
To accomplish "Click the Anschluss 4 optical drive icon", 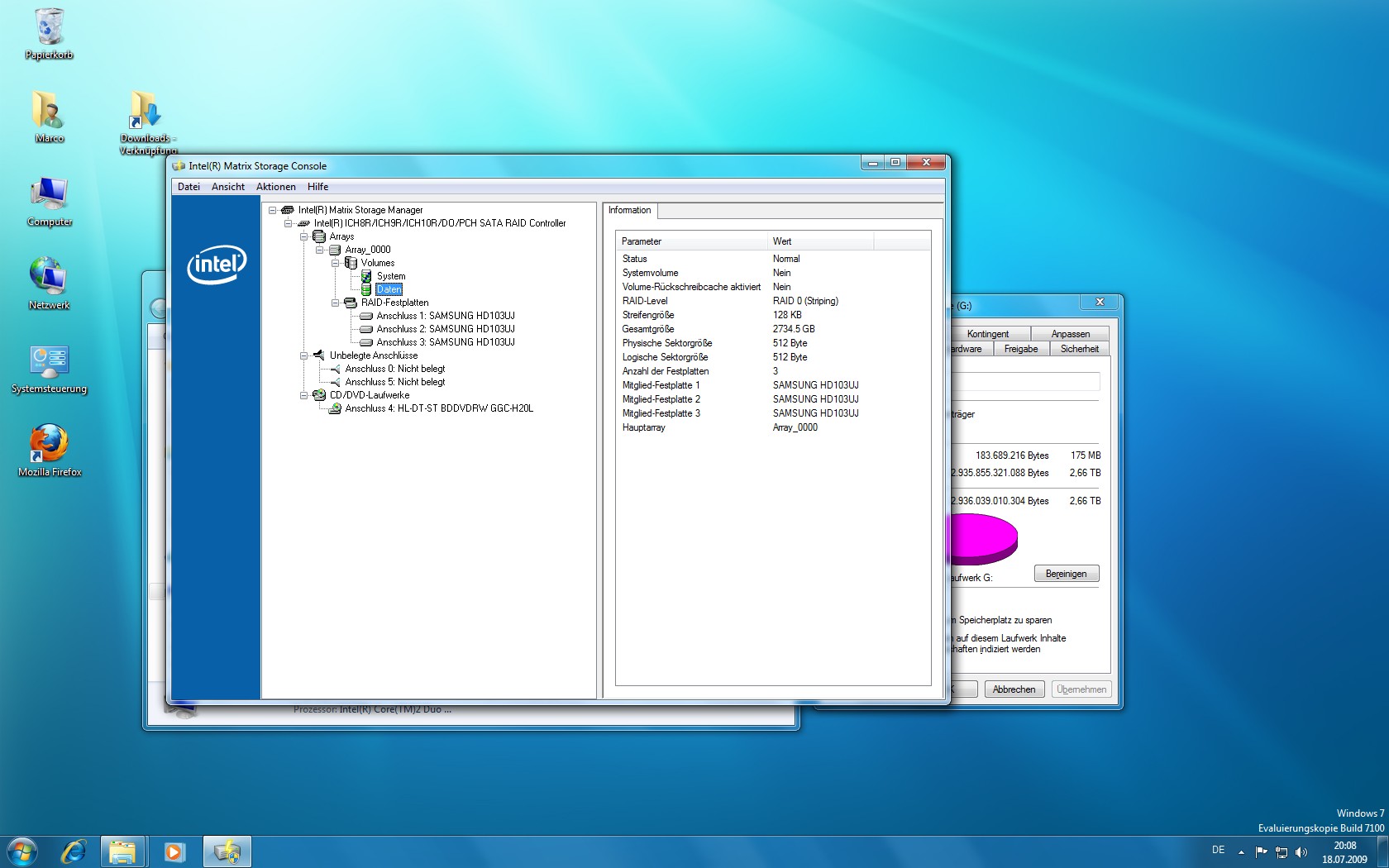I will click(335, 408).
